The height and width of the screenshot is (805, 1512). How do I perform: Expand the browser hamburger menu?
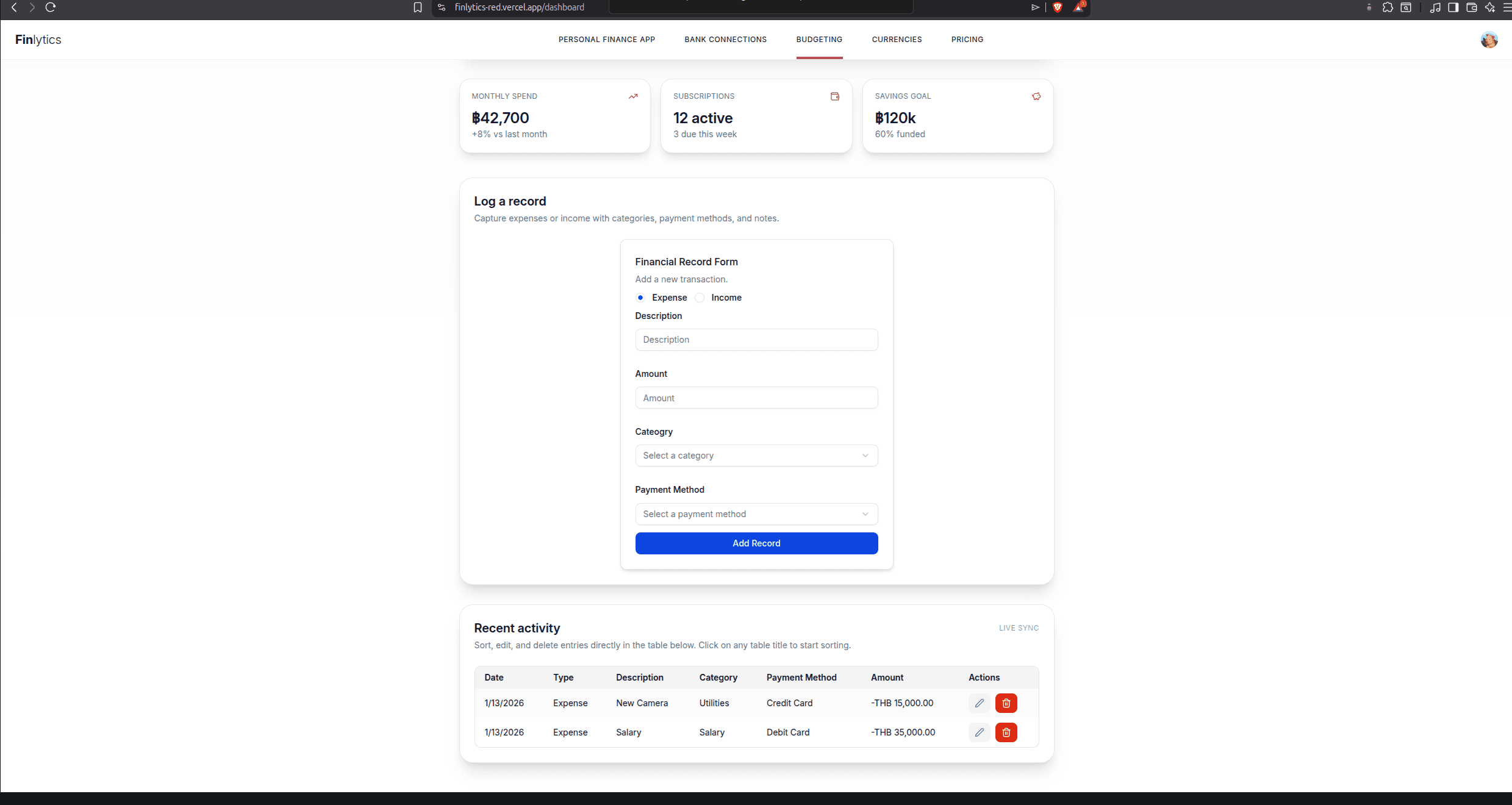1507,7
